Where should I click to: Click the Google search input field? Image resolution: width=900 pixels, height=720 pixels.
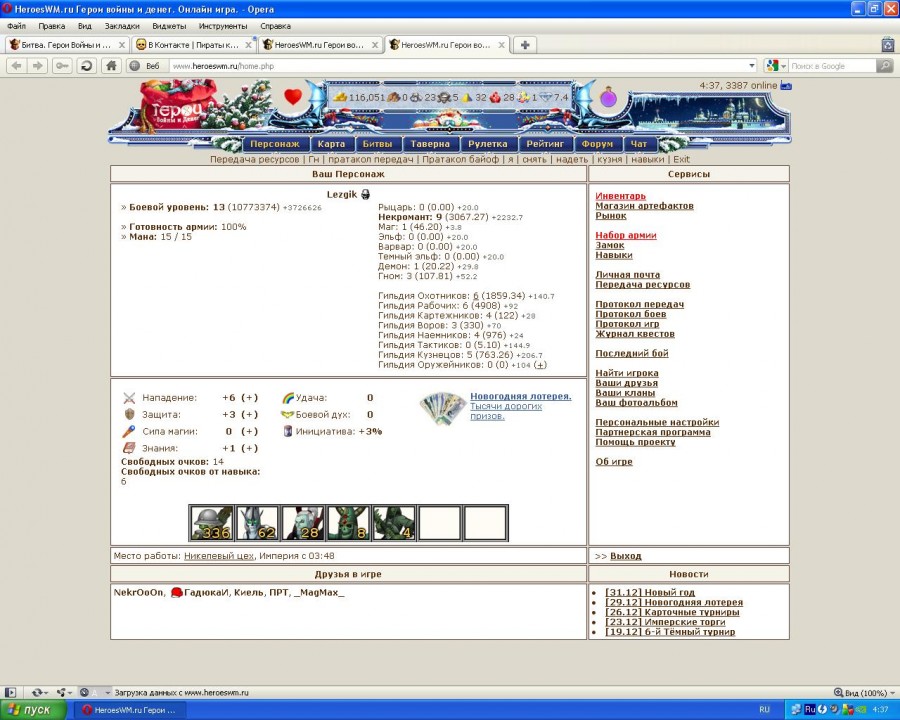[832, 66]
